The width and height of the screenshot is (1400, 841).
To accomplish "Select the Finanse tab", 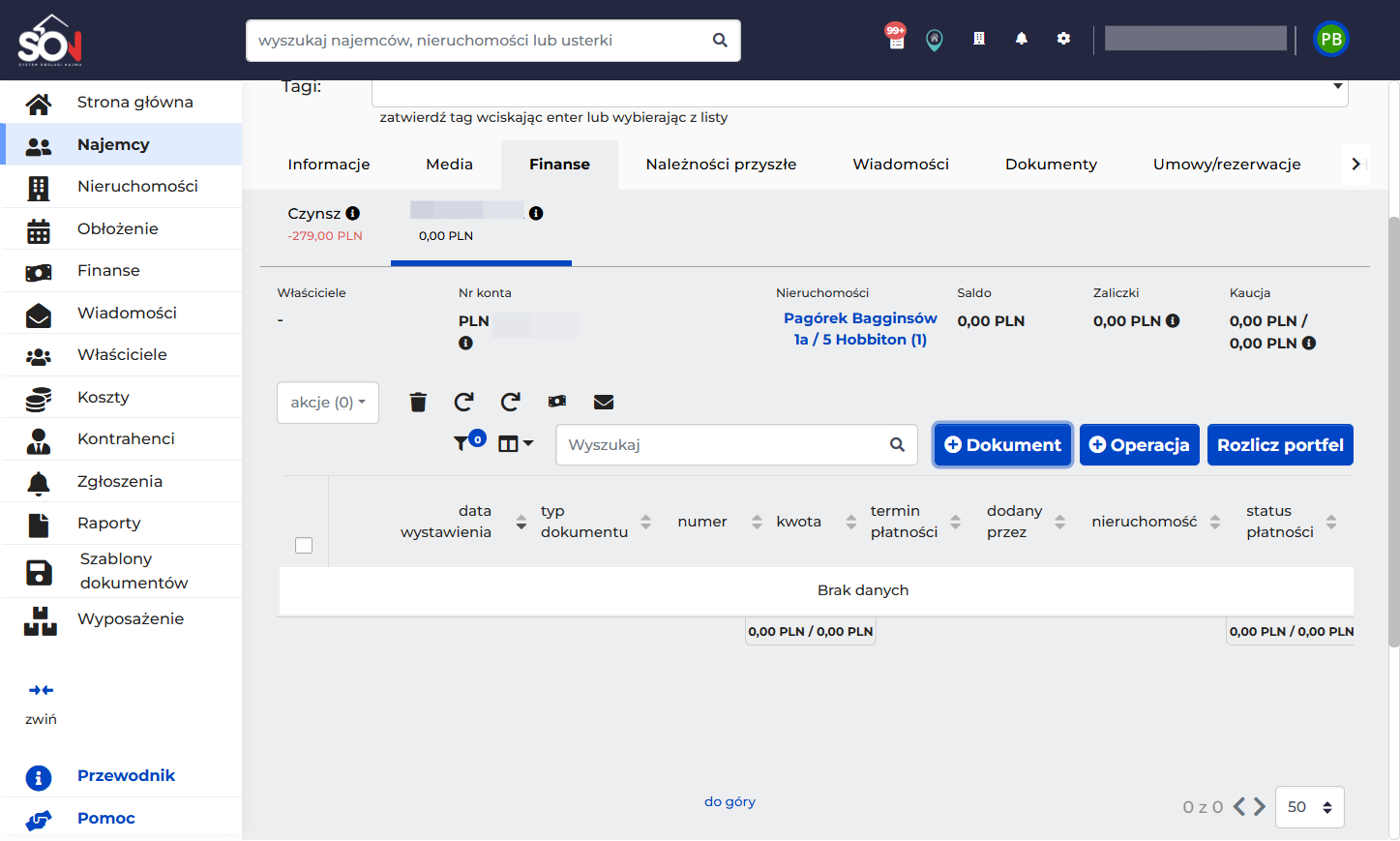I will click(559, 165).
